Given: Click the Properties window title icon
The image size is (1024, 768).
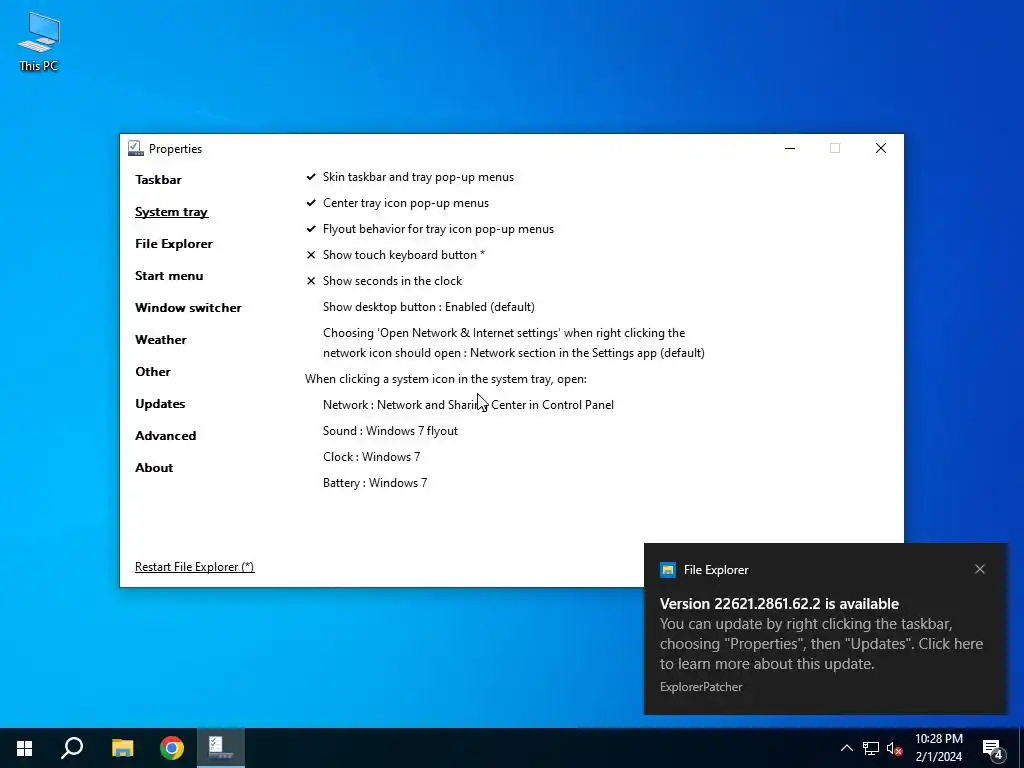Looking at the screenshot, I should pos(136,148).
